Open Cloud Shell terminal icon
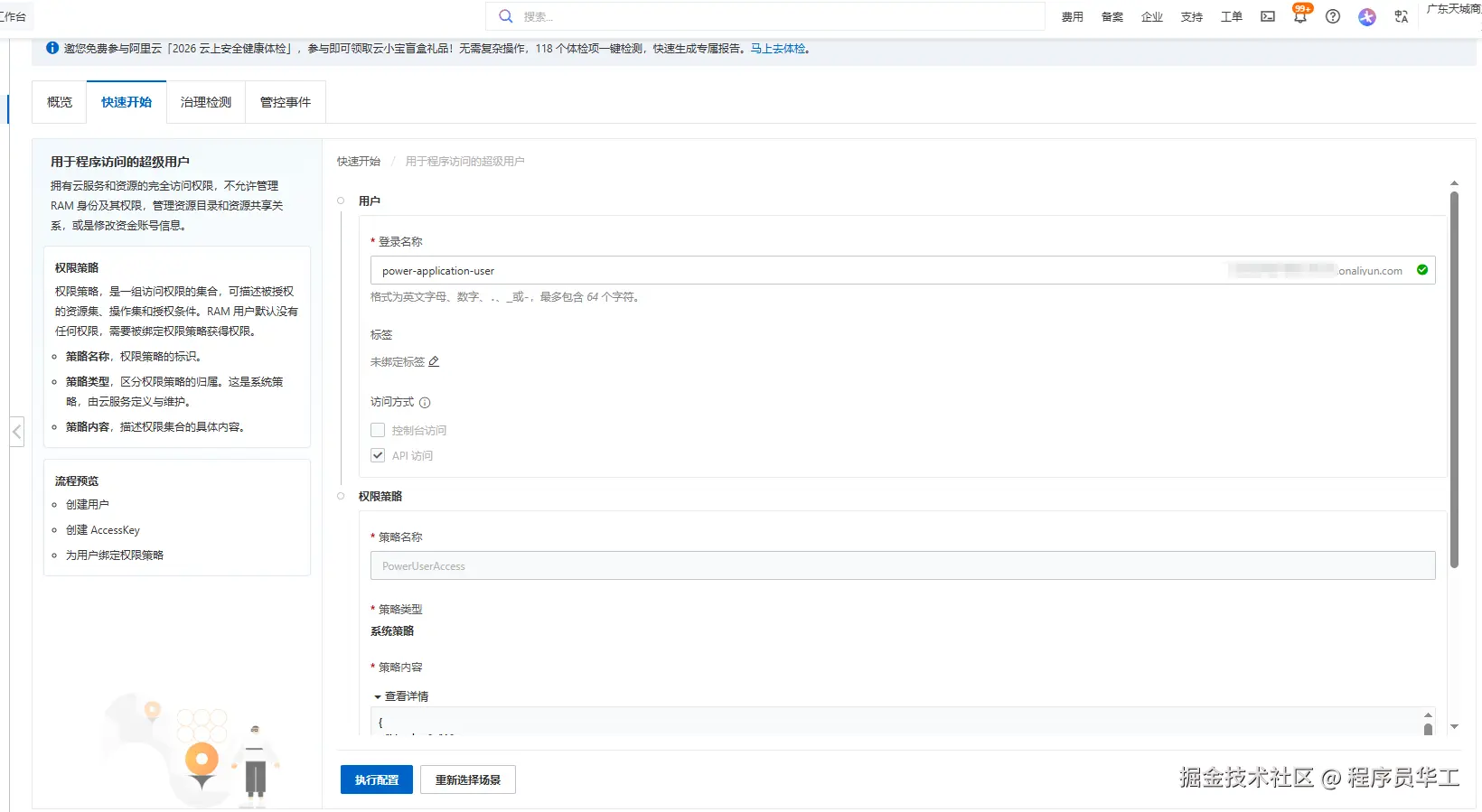The width and height of the screenshot is (1482, 812). [1268, 16]
